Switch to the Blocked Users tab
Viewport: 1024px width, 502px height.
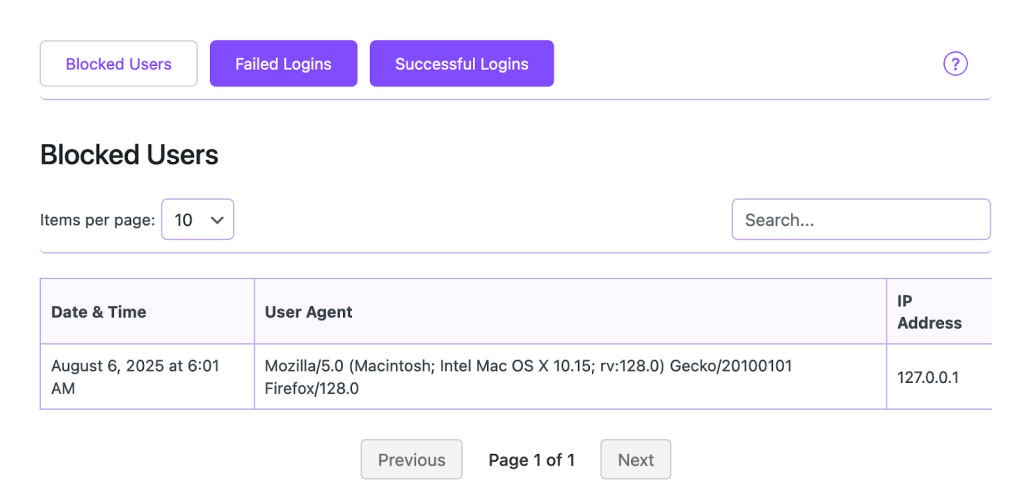(x=119, y=64)
